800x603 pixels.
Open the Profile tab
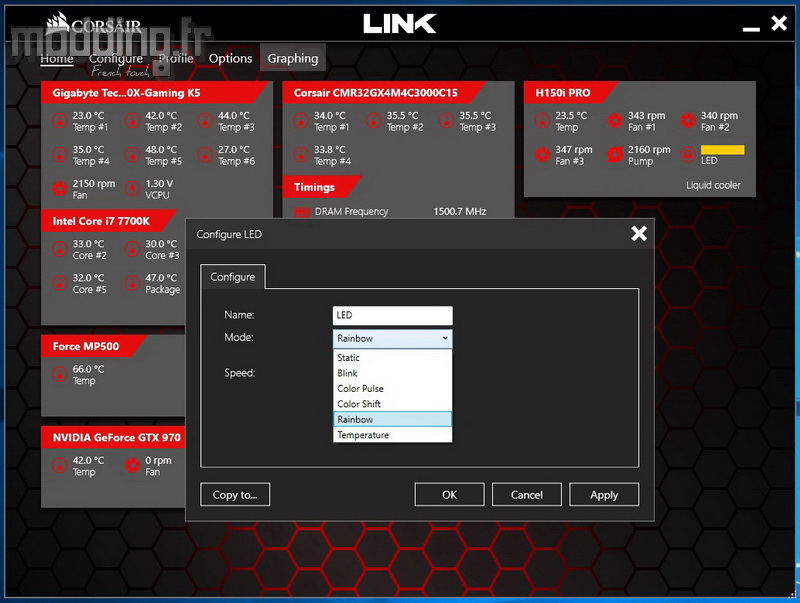click(x=176, y=59)
